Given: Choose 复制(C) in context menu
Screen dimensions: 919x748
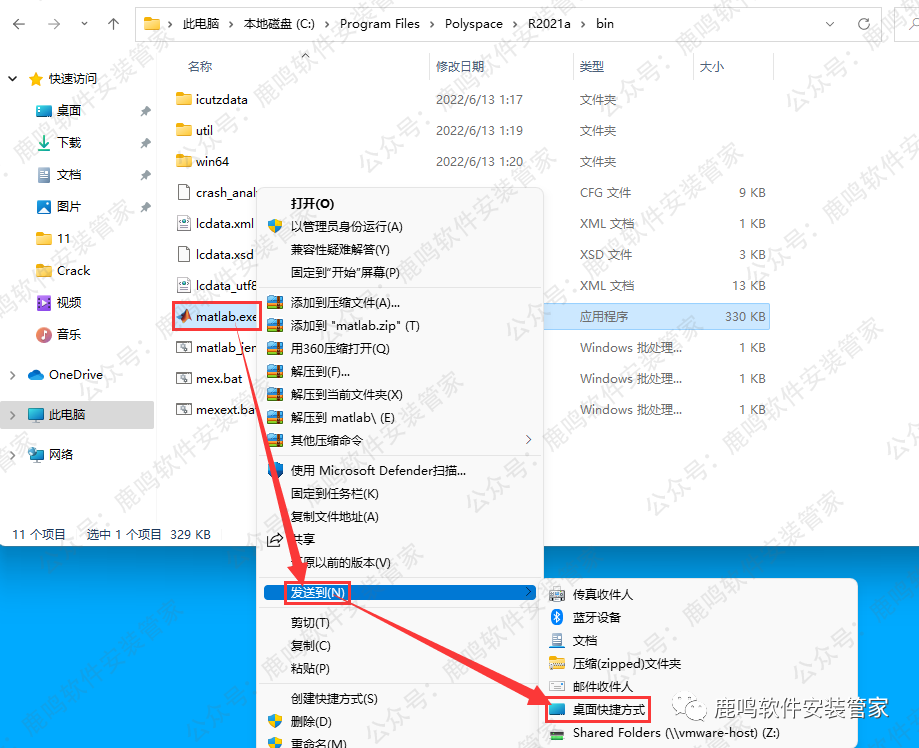Looking at the screenshot, I should [x=311, y=645].
